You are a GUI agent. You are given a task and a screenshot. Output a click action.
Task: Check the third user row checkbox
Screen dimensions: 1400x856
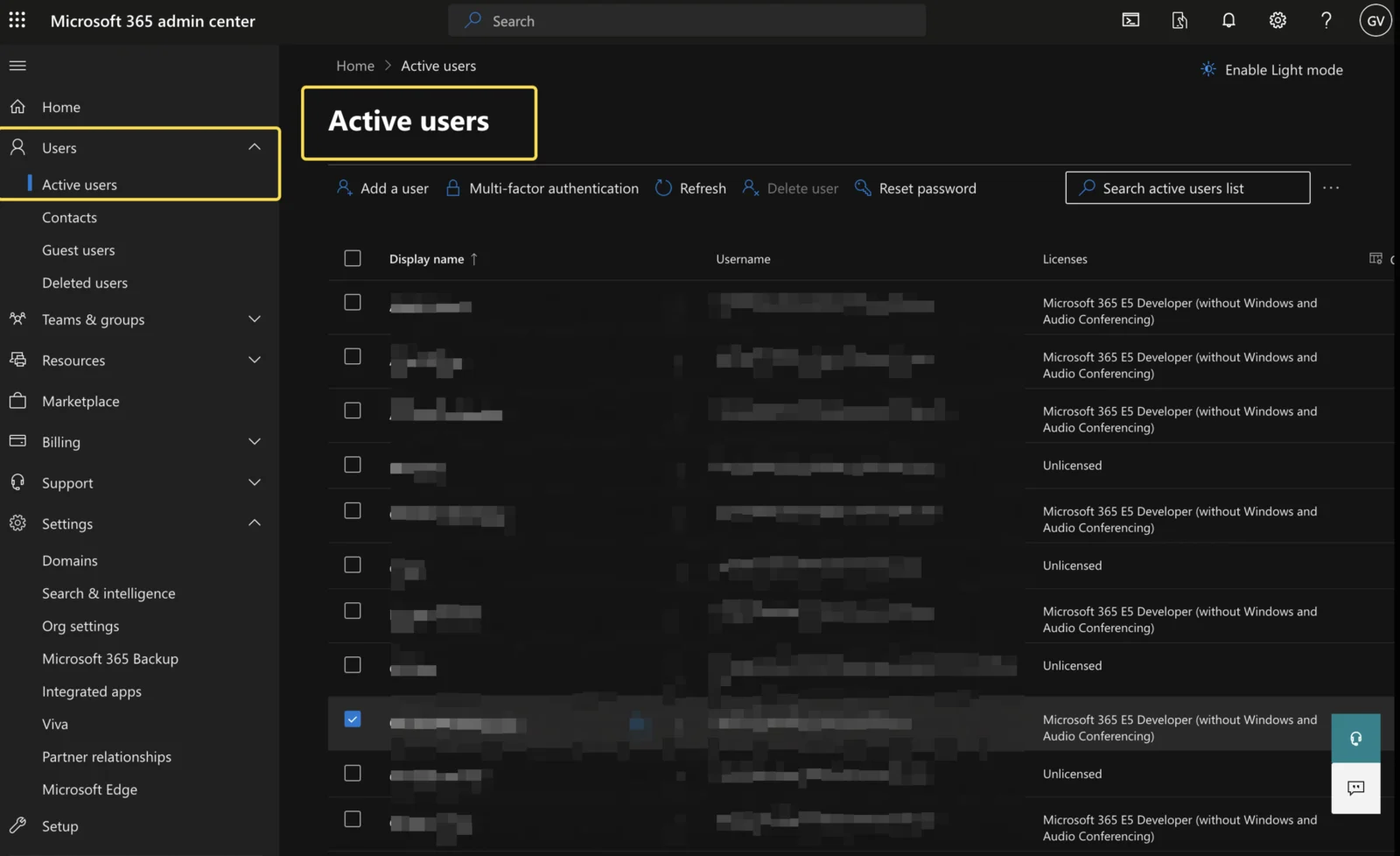(353, 410)
